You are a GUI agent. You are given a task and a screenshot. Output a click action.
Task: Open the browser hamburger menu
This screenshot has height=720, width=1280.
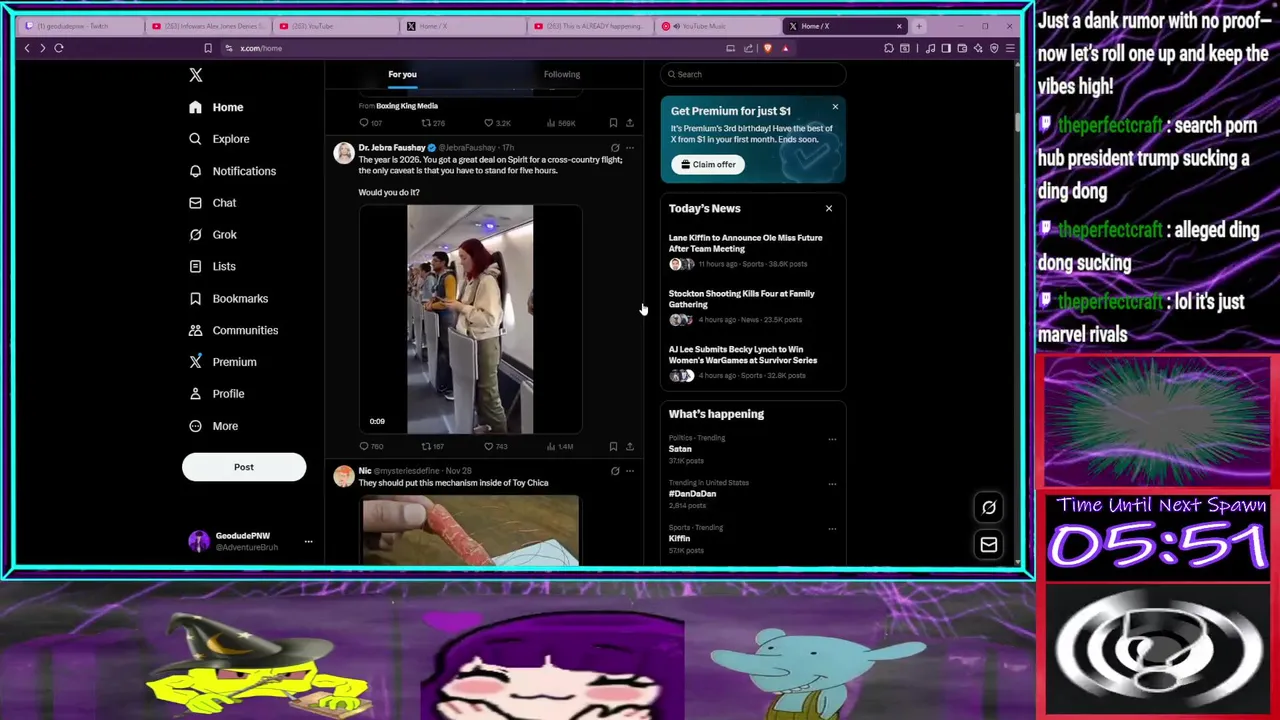coord(1010,48)
